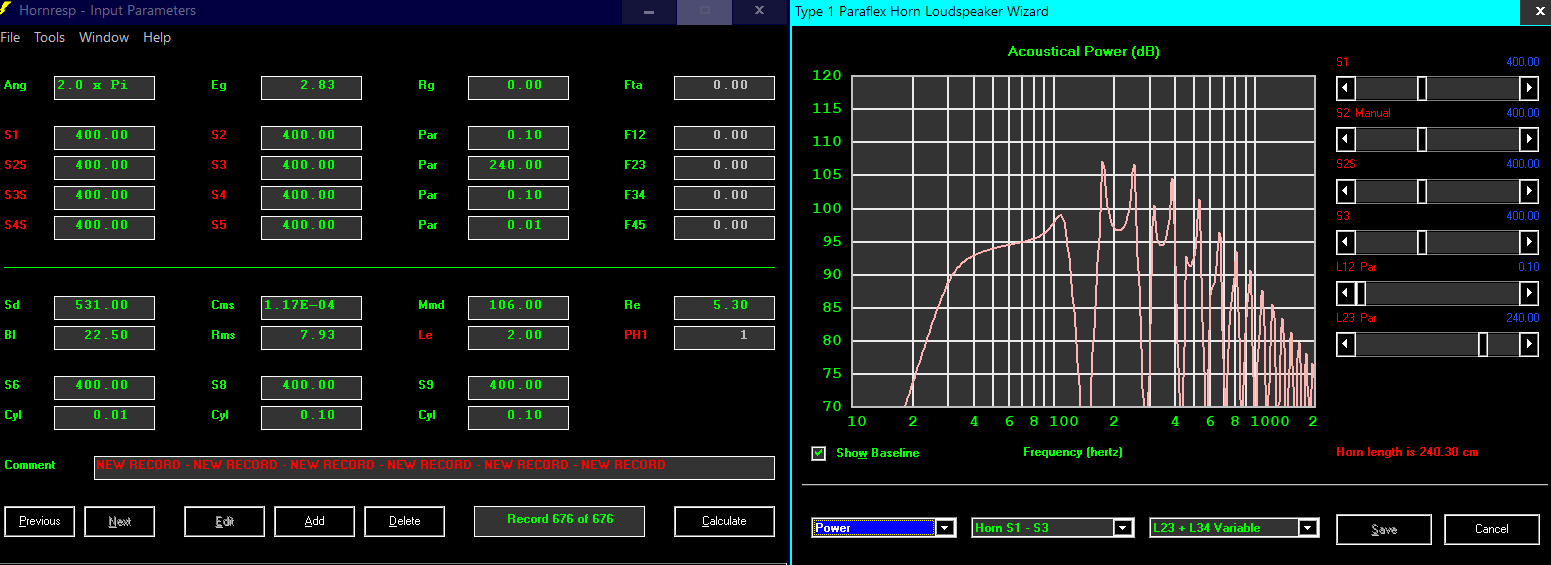Image resolution: width=1551 pixels, height=565 pixels.
Task: Toggle the Show Baseline checkbox
Action: point(819,453)
